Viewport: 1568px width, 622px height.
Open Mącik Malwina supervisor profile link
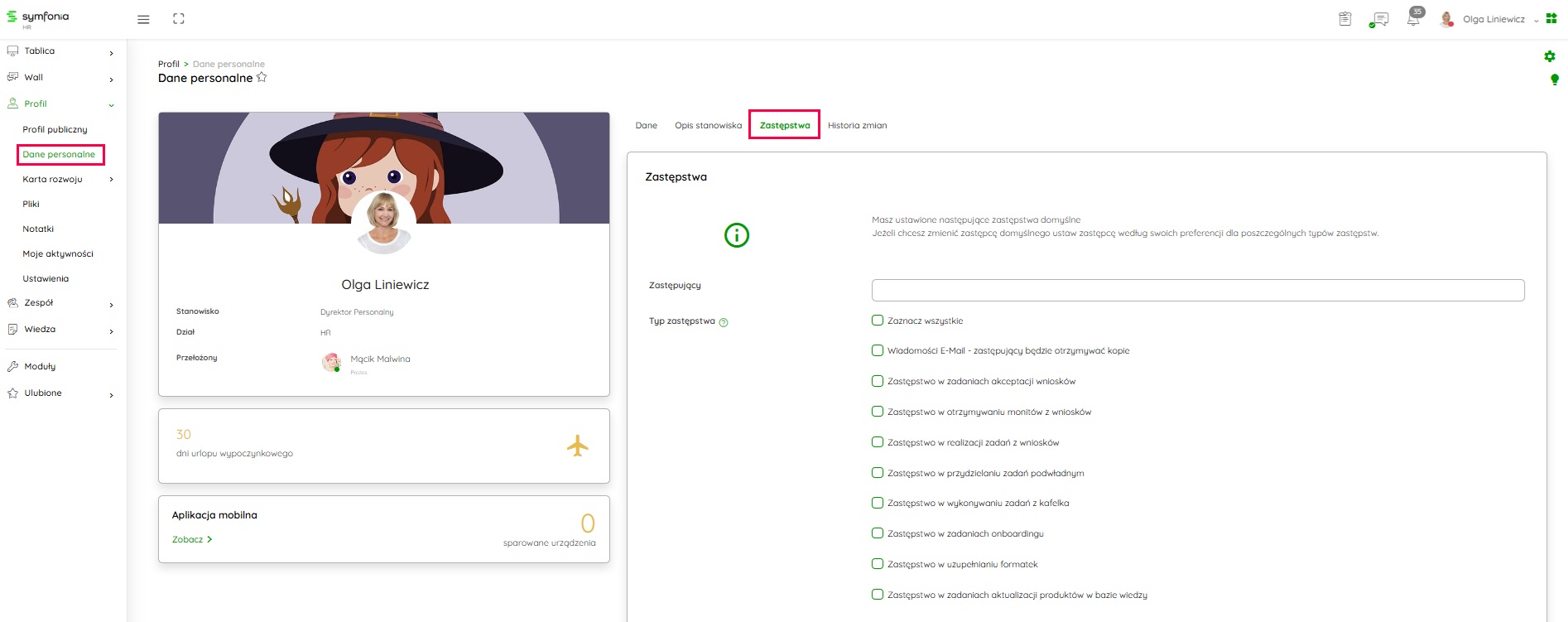point(380,359)
